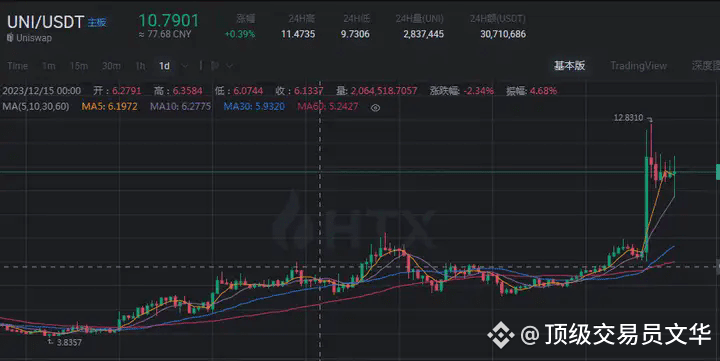Select the 1m interval
This screenshot has height=361, width=720.
[x=49, y=66]
